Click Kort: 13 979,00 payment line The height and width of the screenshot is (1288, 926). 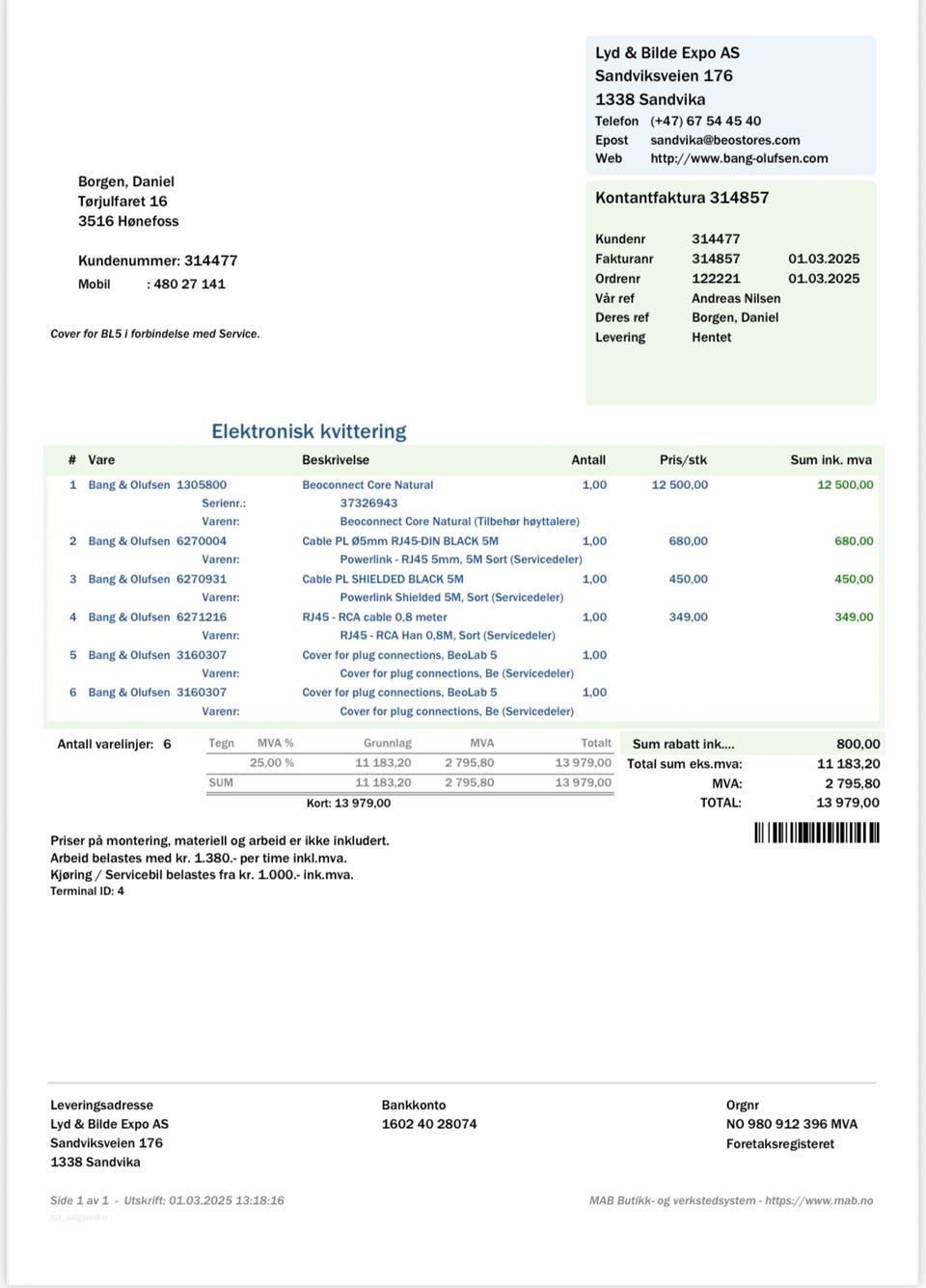pyautogui.click(x=348, y=803)
